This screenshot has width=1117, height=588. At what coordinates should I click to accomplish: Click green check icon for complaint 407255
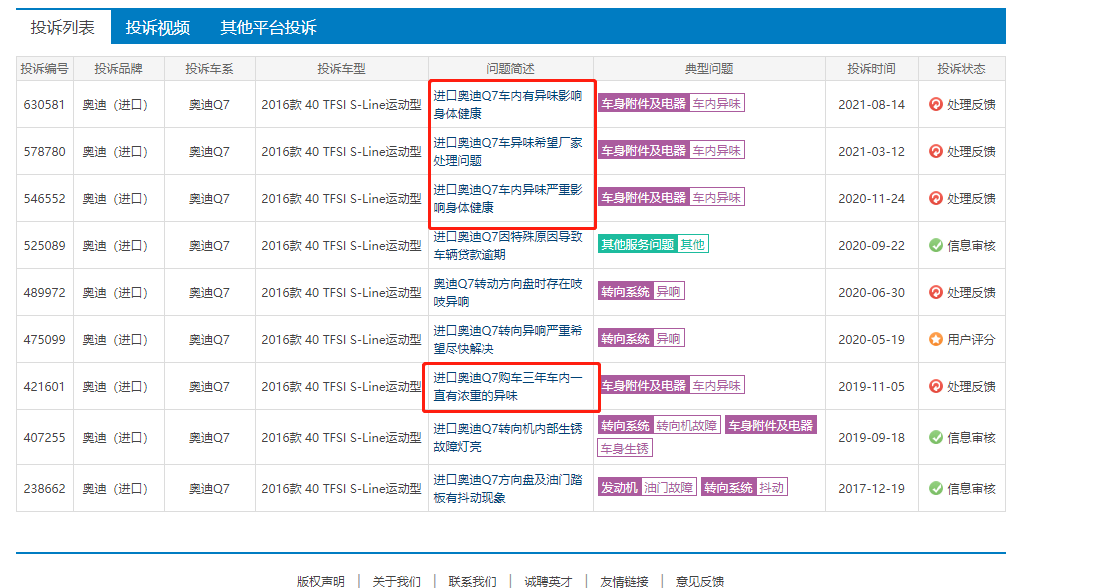(x=935, y=437)
